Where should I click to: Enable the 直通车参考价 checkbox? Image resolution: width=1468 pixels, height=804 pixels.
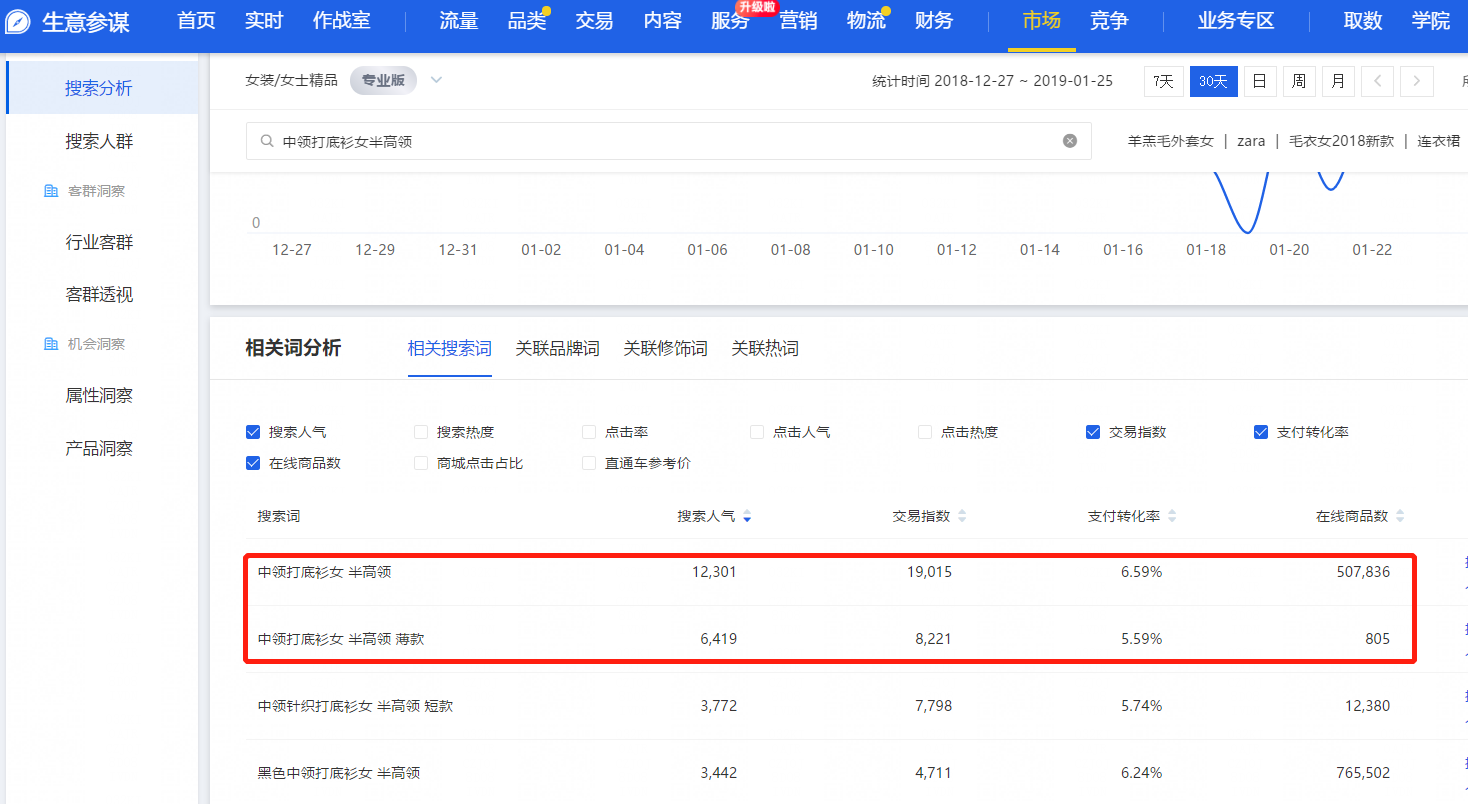click(x=589, y=463)
